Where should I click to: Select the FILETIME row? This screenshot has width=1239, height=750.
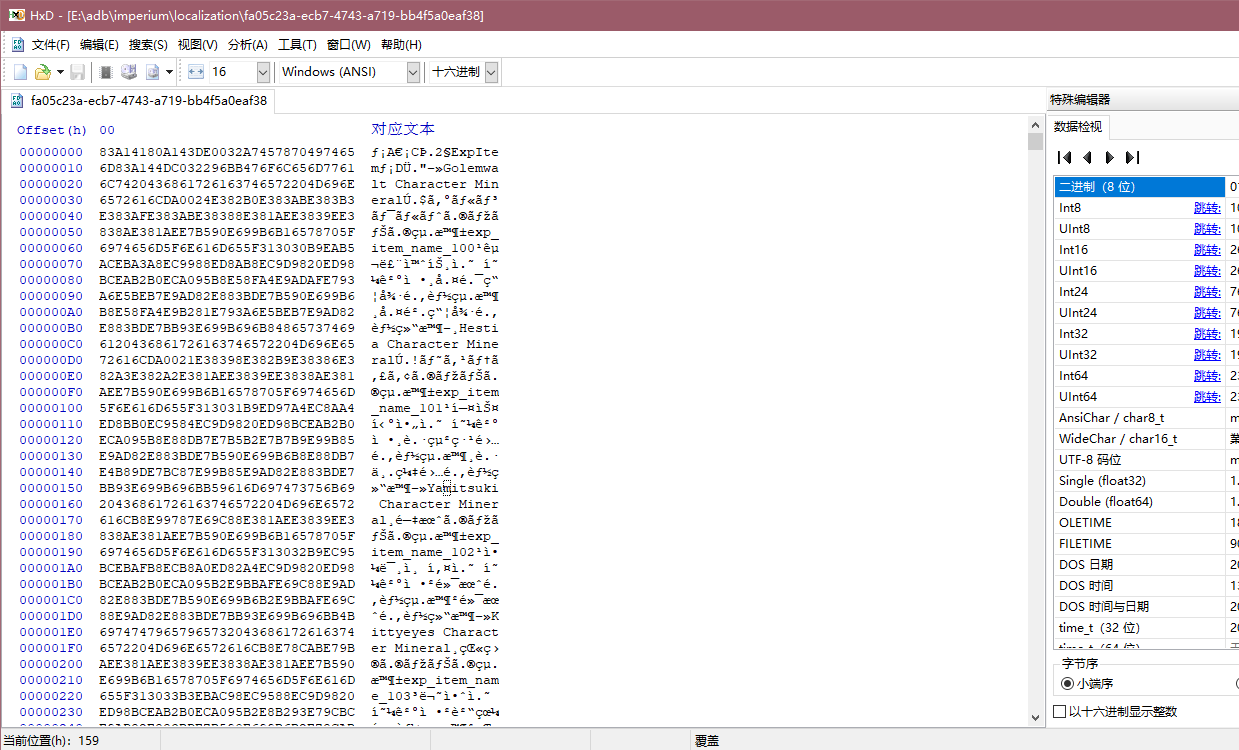pos(1146,544)
